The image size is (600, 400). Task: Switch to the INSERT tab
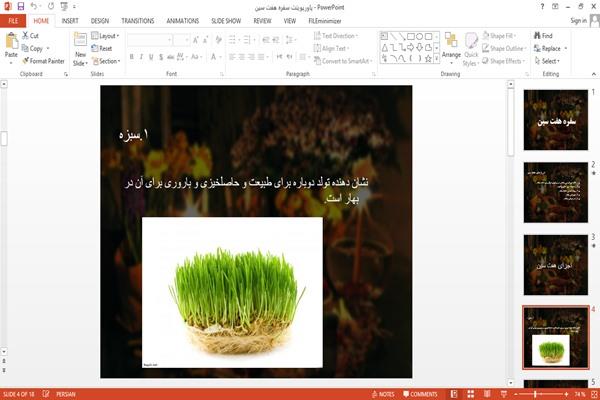pos(70,21)
